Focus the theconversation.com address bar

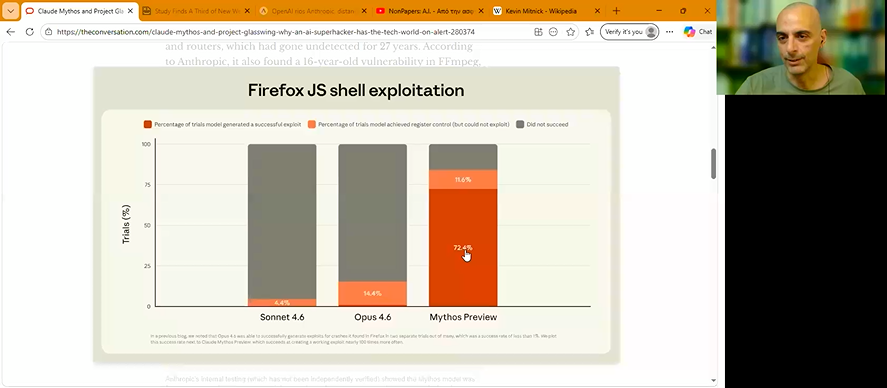tap(266, 32)
